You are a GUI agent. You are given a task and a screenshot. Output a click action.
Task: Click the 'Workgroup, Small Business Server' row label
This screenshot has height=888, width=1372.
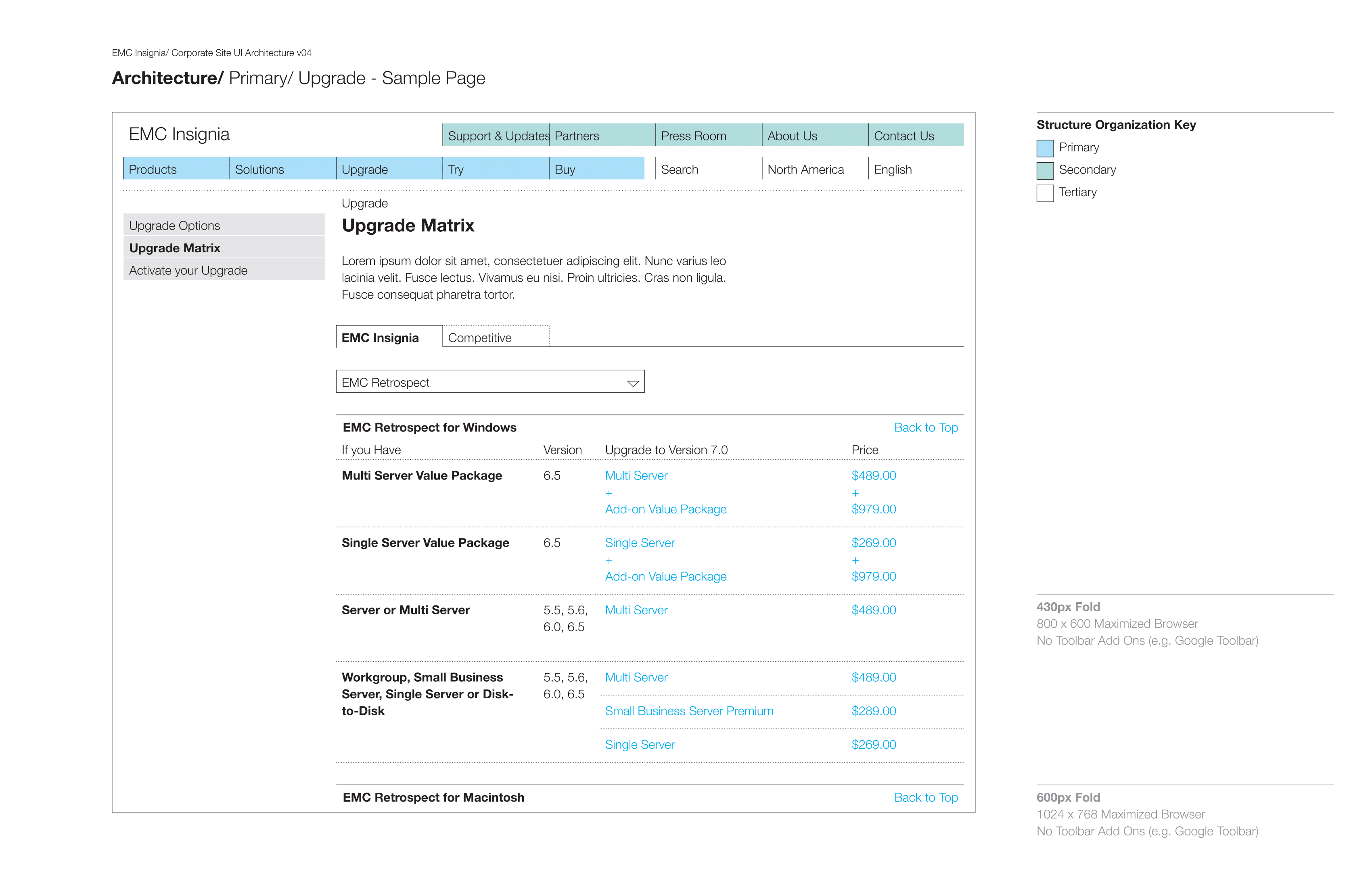click(427, 694)
